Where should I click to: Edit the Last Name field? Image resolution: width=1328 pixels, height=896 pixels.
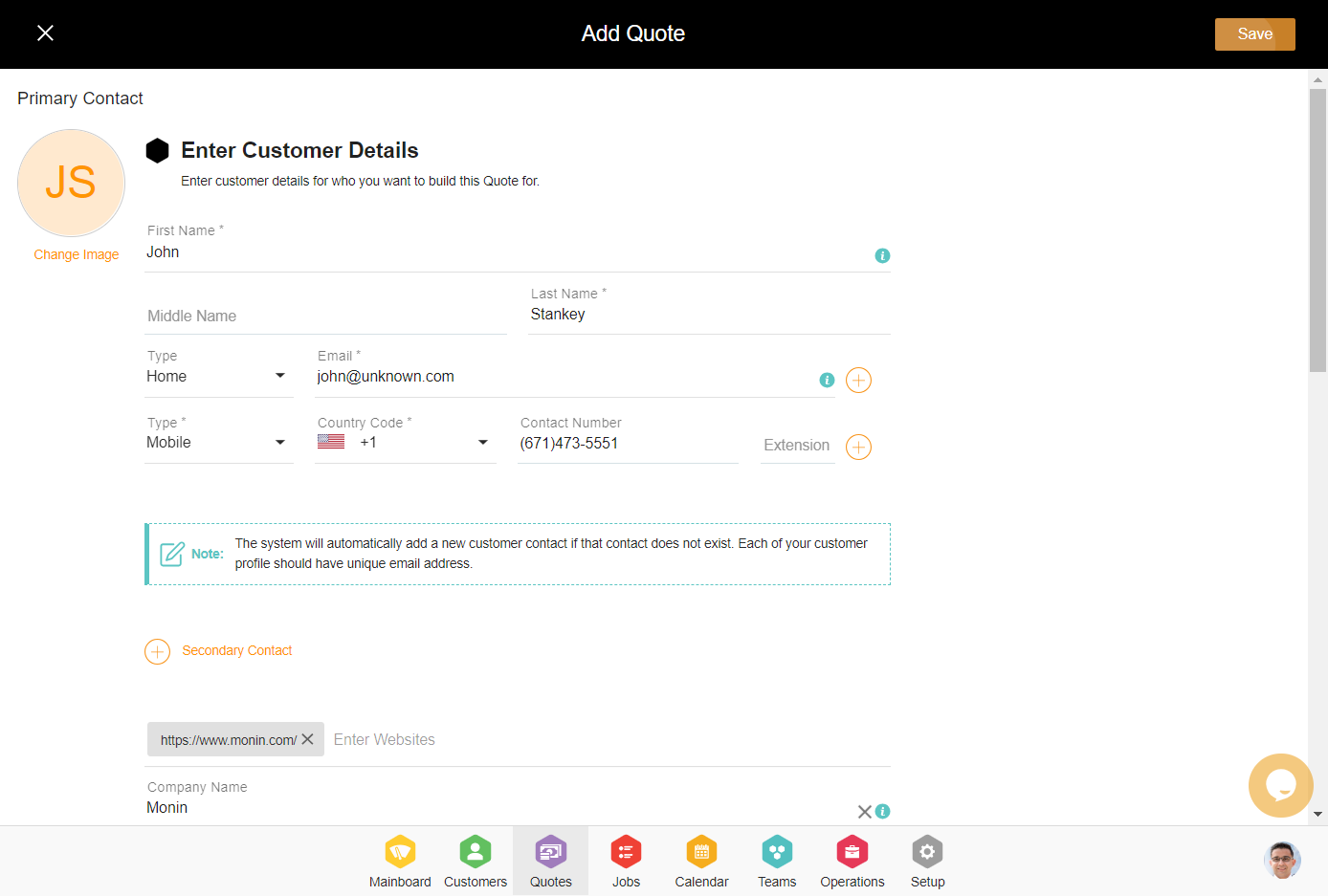click(709, 315)
